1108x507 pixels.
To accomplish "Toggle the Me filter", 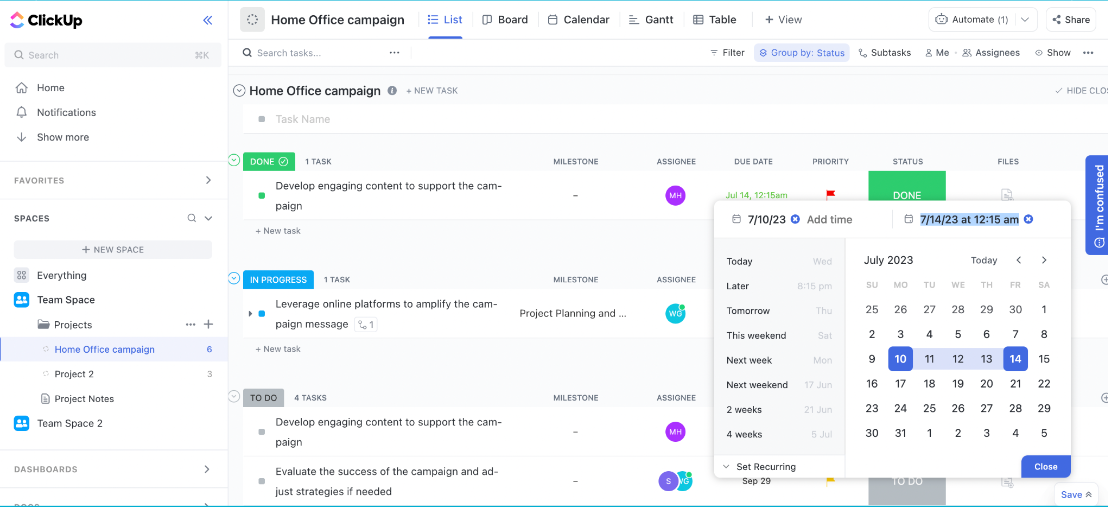I will (937, 53).
